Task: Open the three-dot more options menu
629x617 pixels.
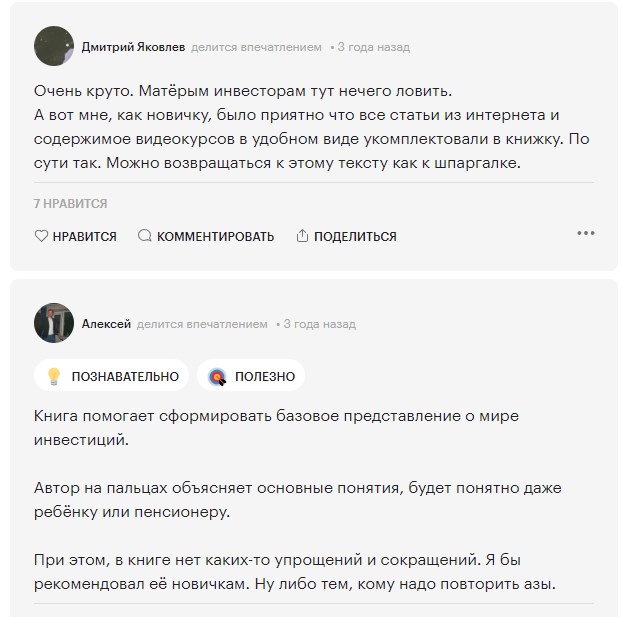Action: pos(586,234)
